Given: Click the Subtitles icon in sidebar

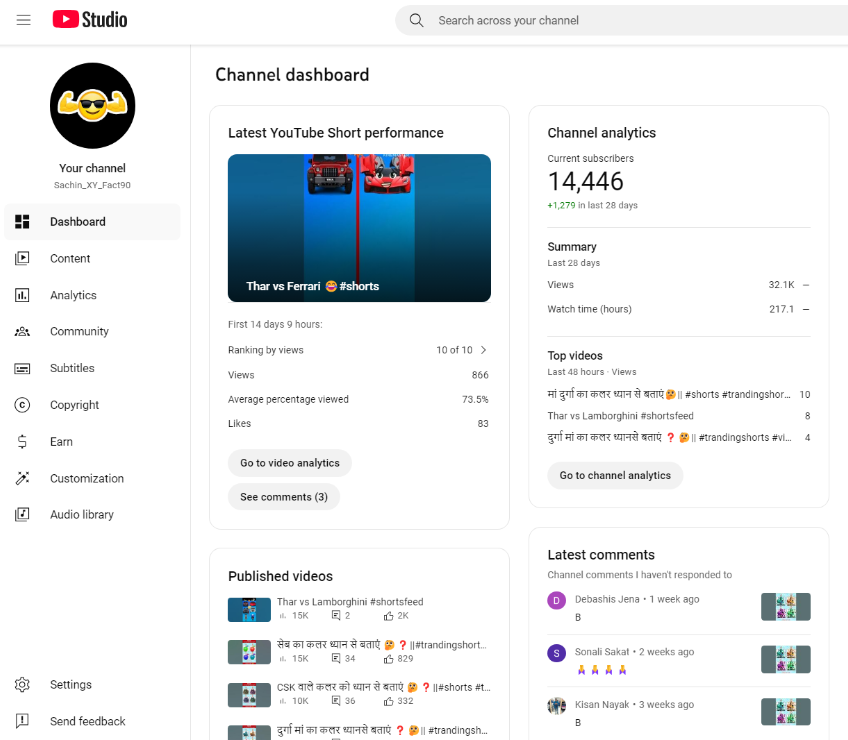Looking at the screenshot, I should coord(22,368).
